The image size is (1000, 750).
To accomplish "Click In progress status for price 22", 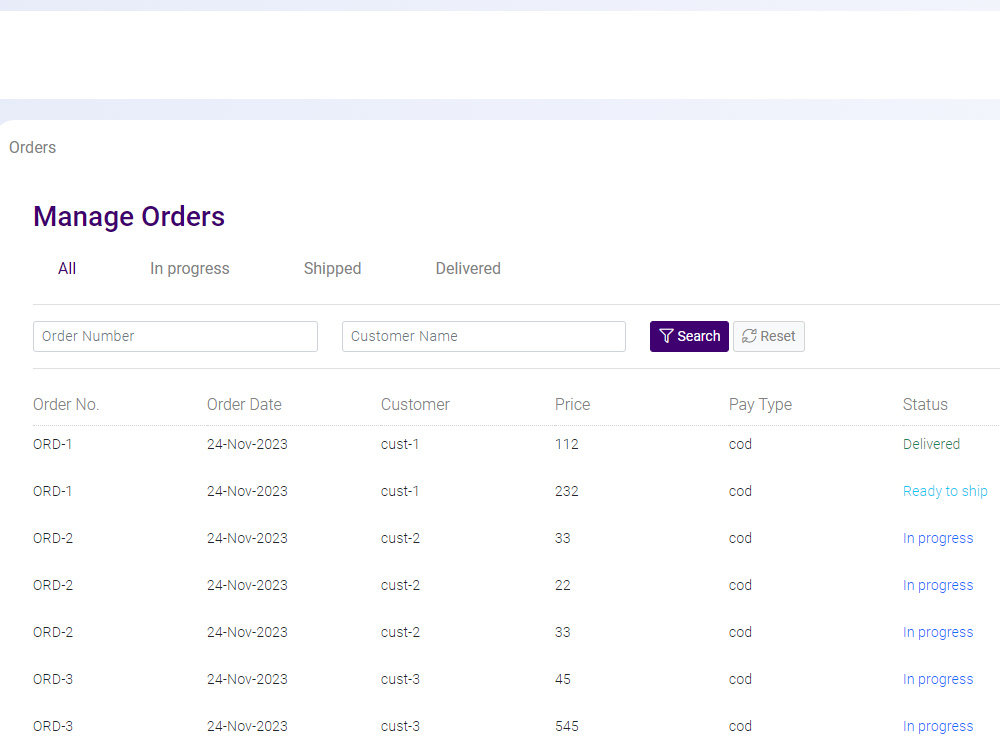I will 938,585.
